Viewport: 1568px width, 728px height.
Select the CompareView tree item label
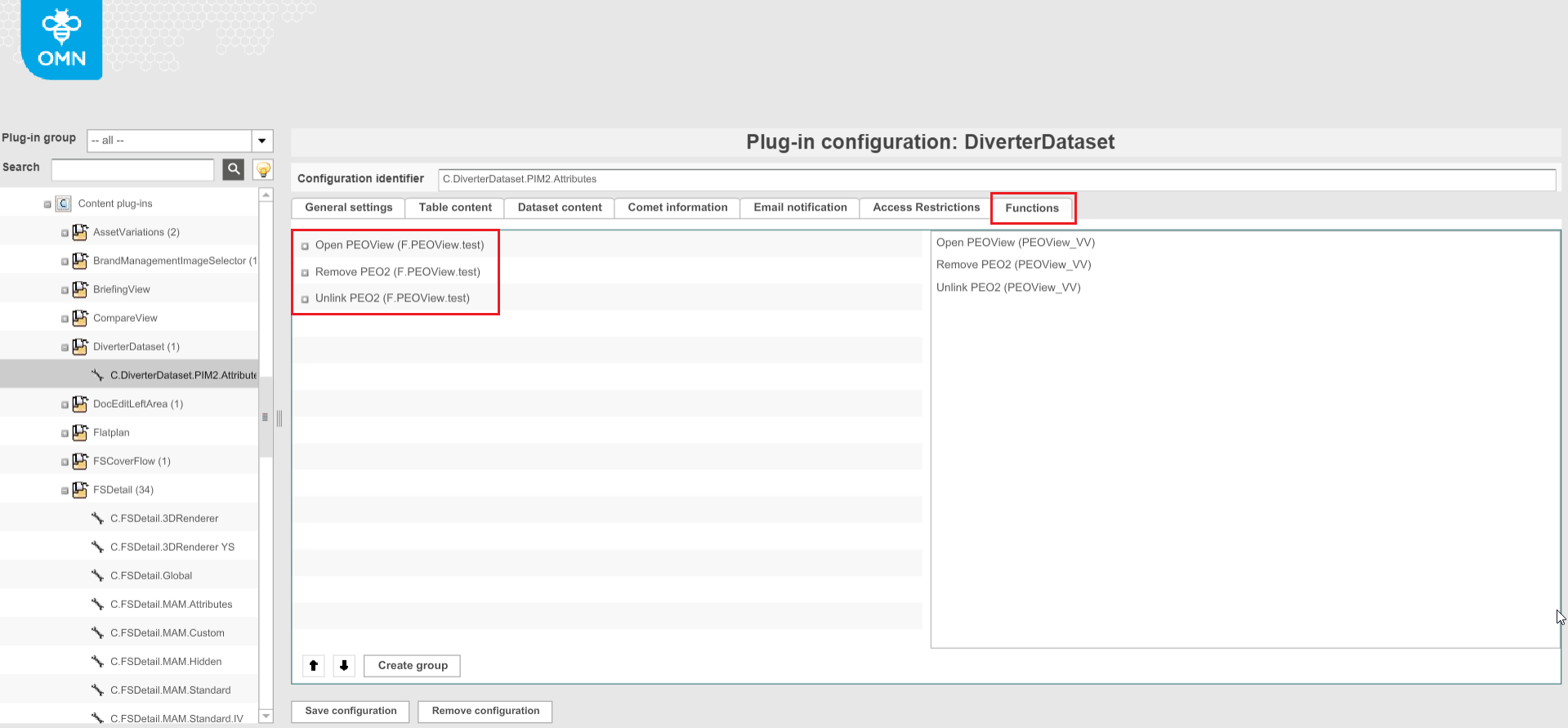point(125,318)
